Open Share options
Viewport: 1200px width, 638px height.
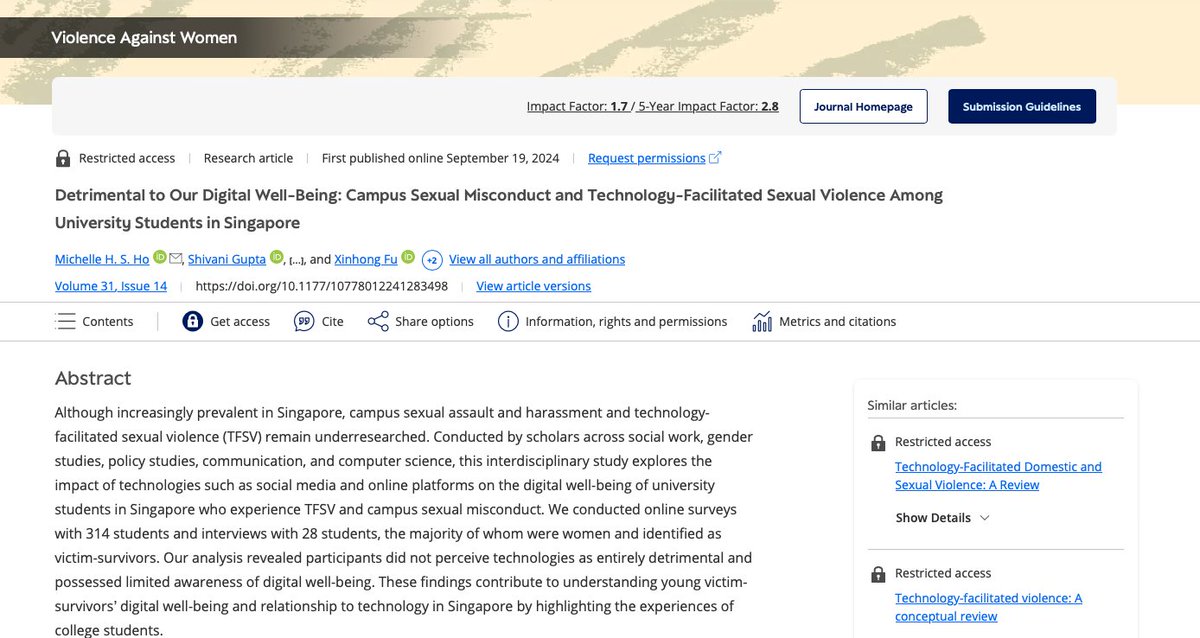(x=421, y=321)
